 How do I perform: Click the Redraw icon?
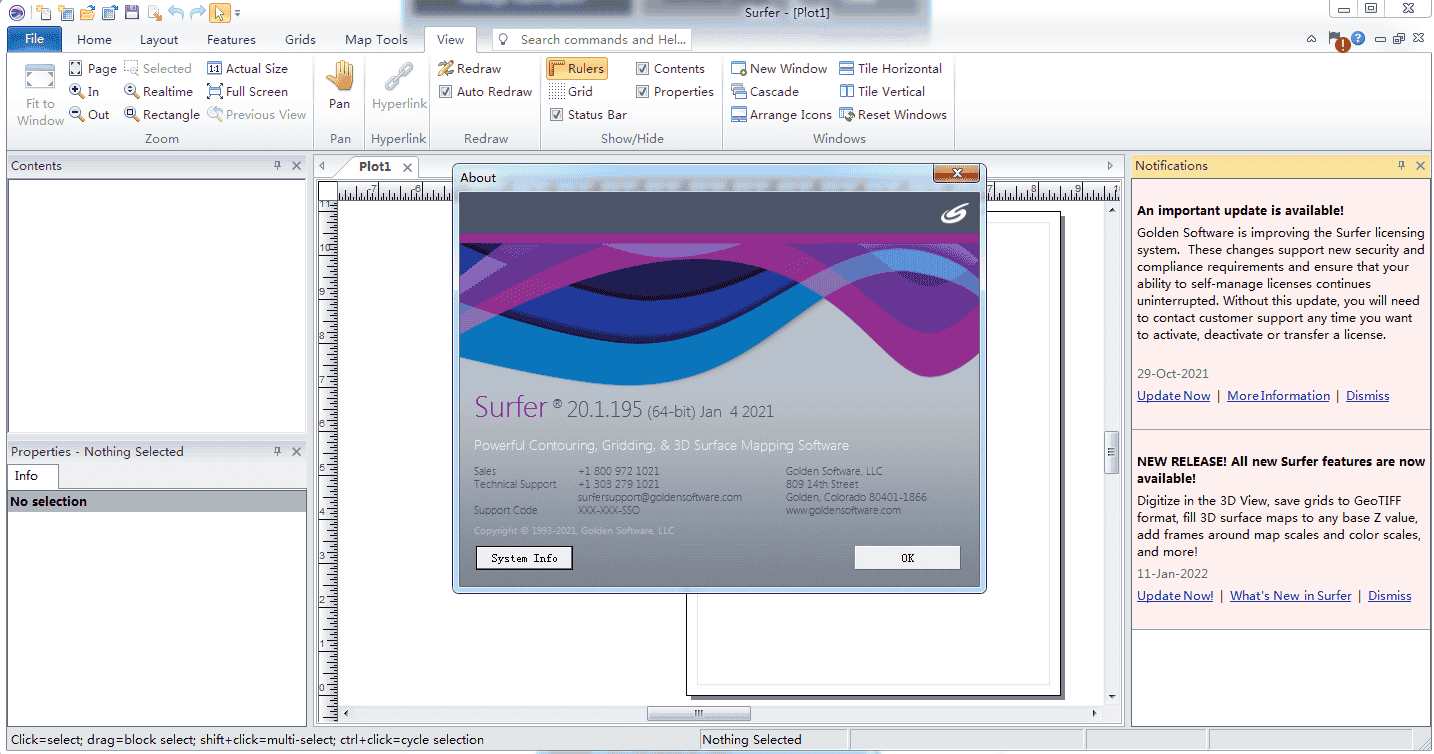click(x=446, y=69)
